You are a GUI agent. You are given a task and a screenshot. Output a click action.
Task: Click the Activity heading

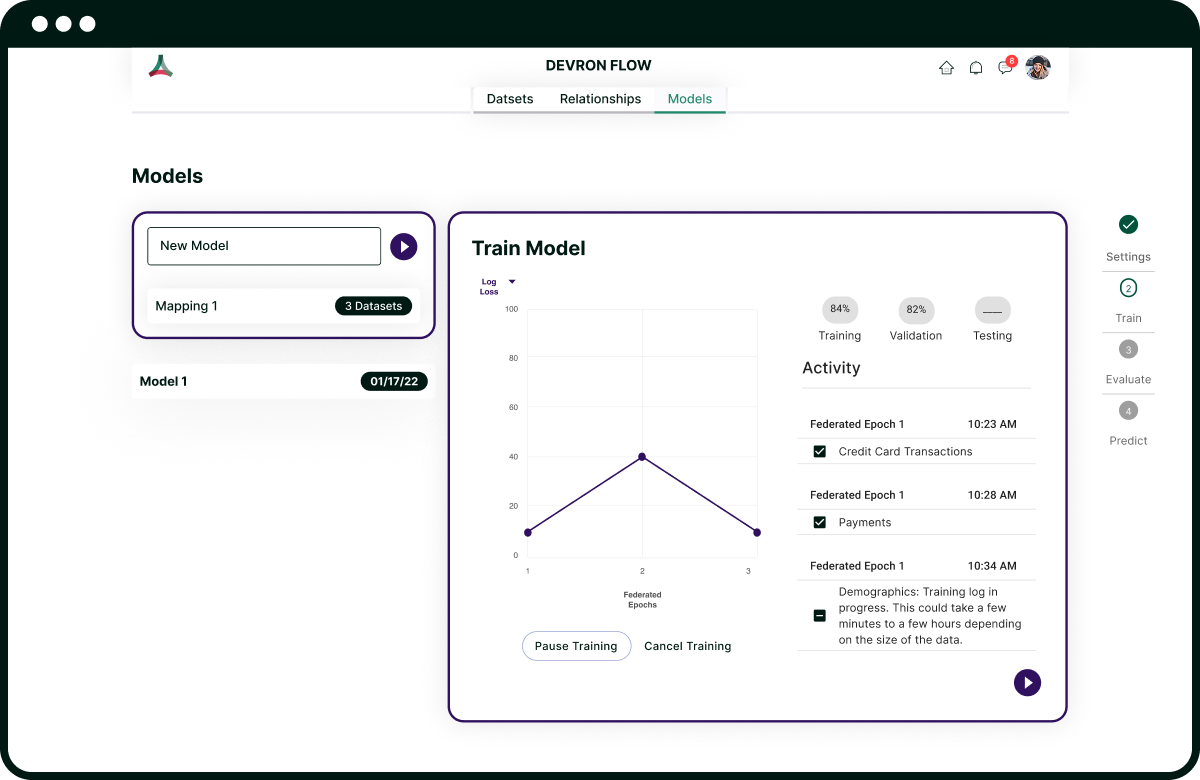pos(831,368)
